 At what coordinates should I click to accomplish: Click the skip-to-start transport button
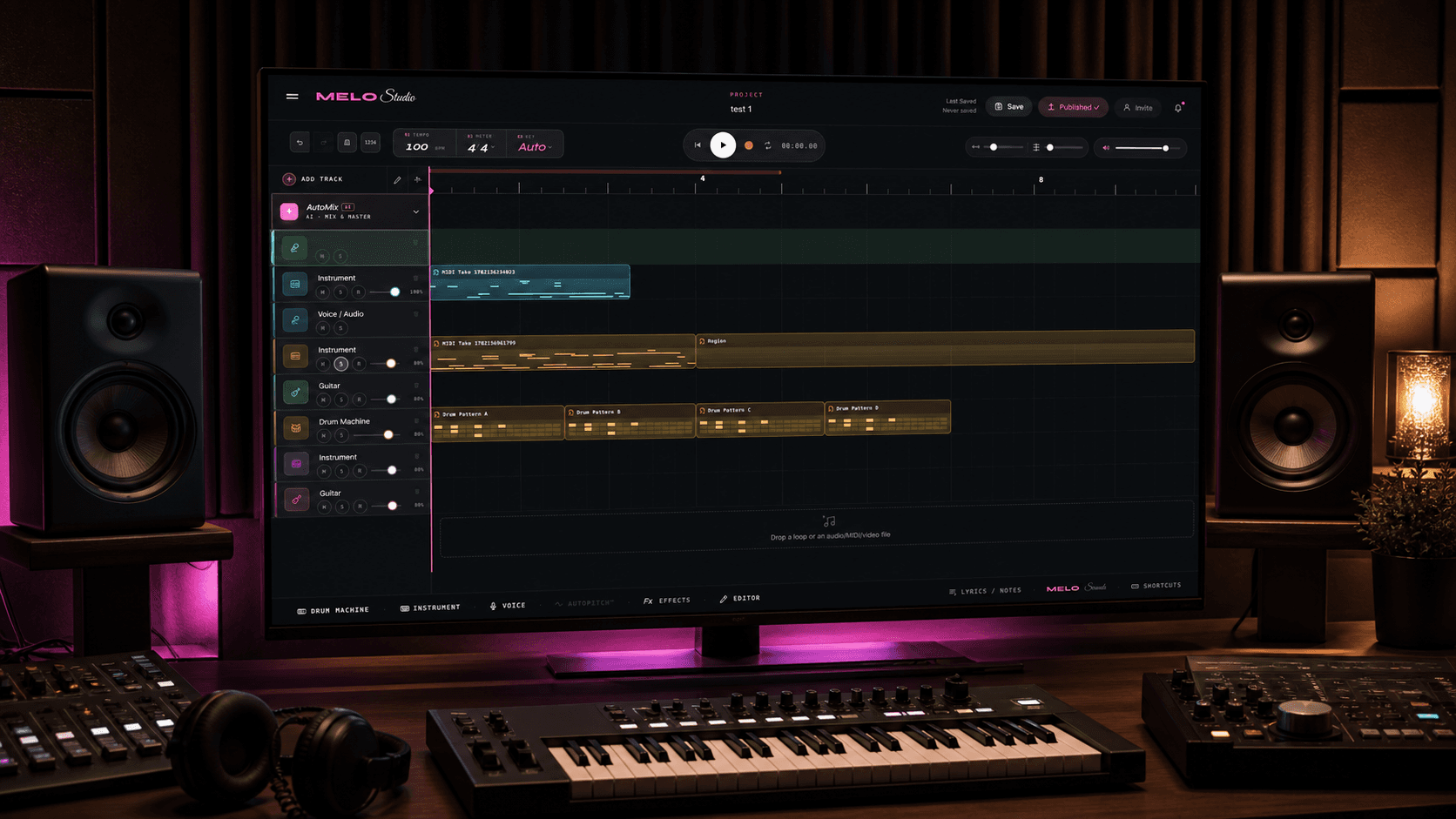click(x=698, y=145)
